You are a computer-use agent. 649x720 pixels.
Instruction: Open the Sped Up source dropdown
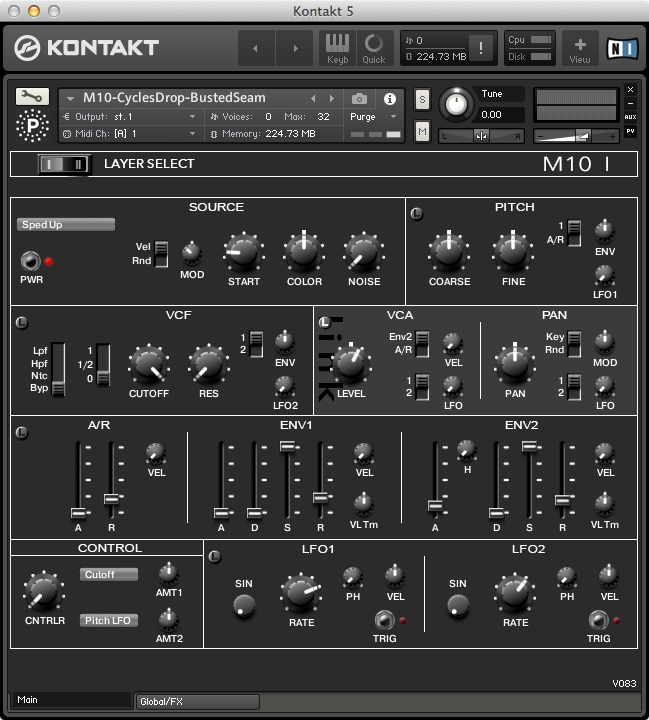click(x=66, y=225)
